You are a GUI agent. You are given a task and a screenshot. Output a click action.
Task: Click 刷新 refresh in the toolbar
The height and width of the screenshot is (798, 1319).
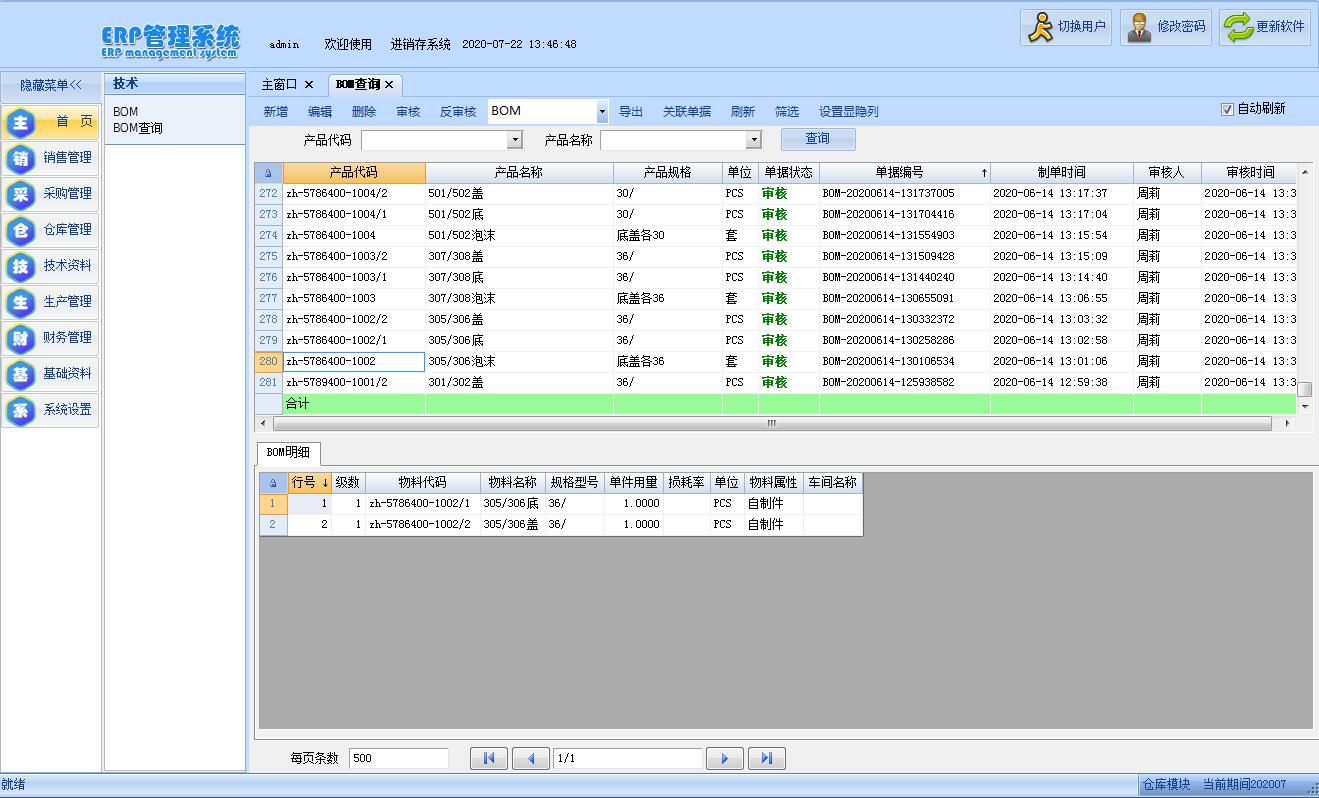pyautogui.click(x=743, y=112)
